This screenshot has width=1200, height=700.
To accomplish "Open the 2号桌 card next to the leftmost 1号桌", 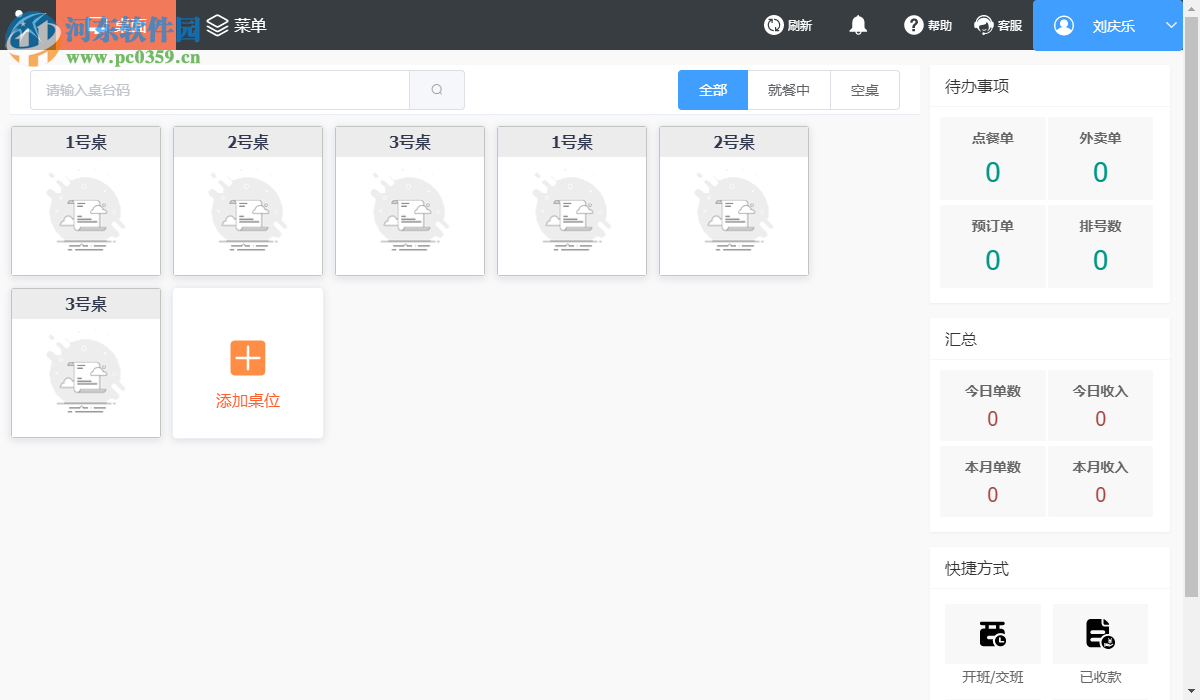I will point(248,201).
